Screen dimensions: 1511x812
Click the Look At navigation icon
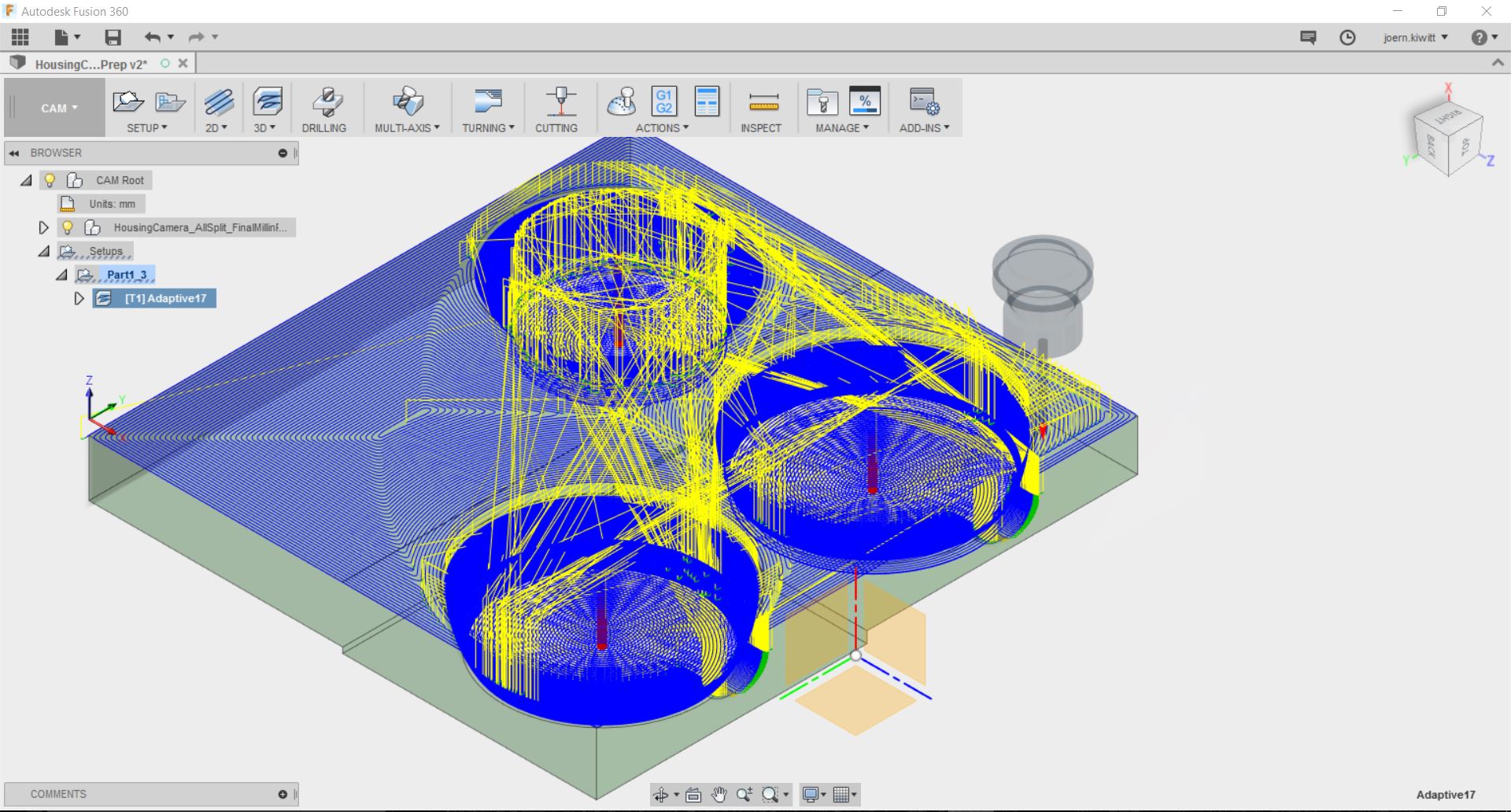(x=693, y=795)
